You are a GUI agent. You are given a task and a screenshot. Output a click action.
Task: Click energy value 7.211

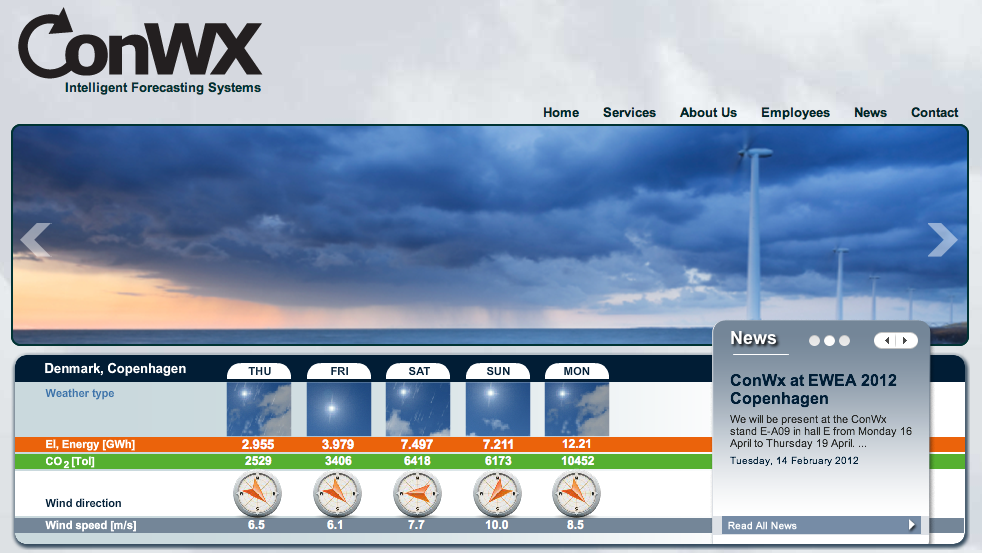coord(498,445)
